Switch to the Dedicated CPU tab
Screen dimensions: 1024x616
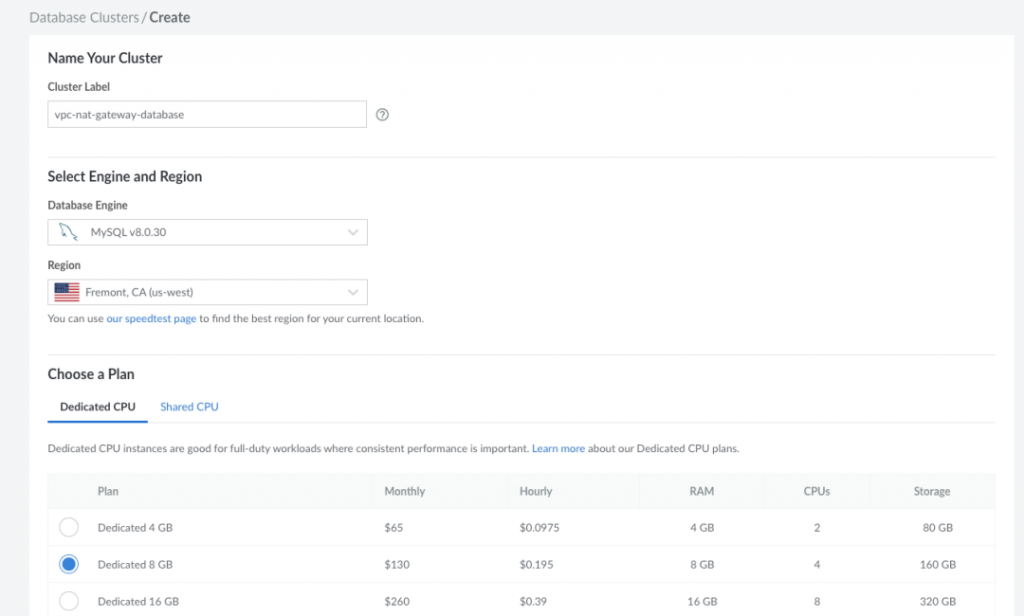[x=98, y=407]
